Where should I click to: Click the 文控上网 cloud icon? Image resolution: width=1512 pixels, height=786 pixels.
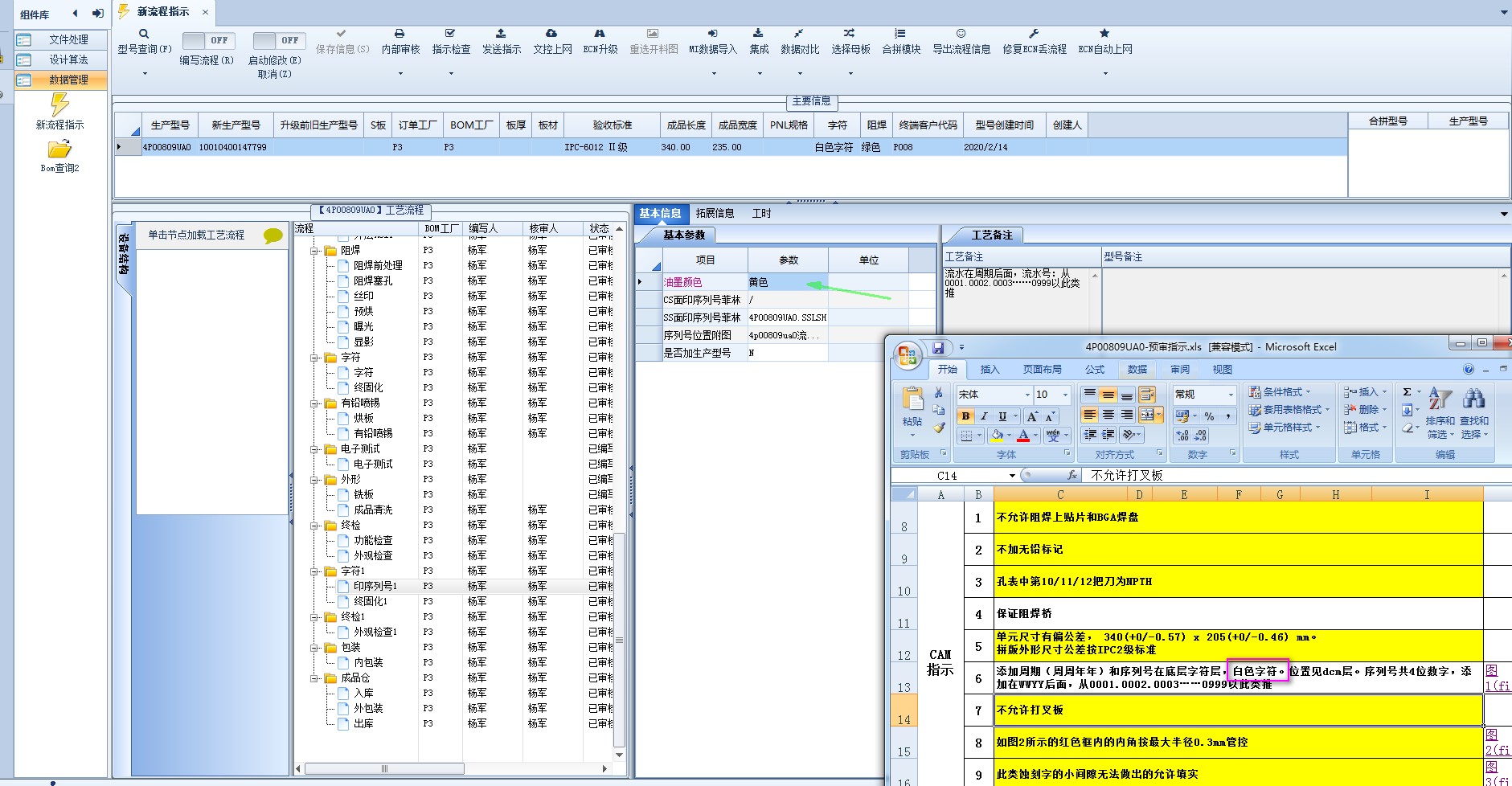(x=551, y=34)
